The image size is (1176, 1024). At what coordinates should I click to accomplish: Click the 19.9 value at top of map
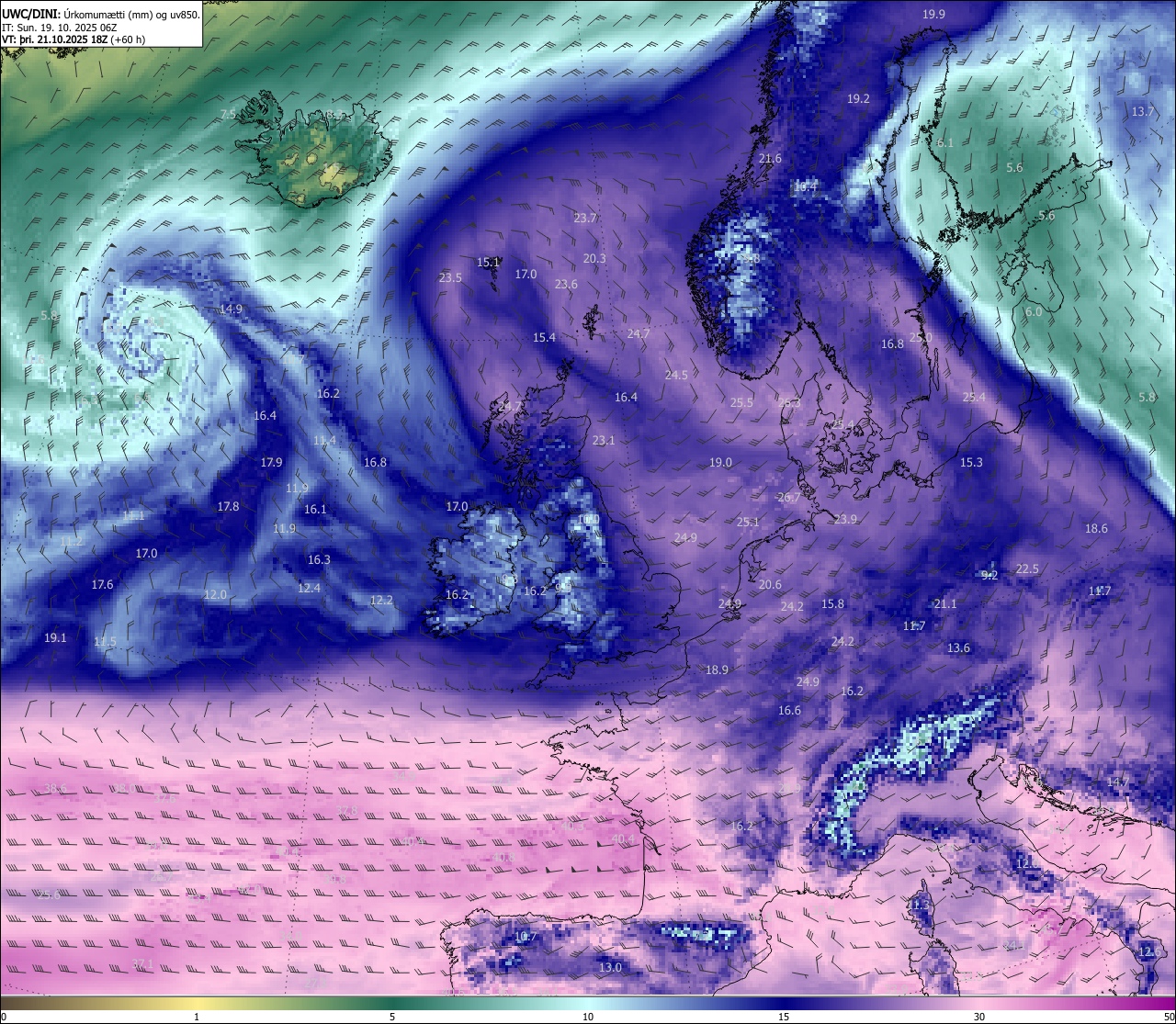coord(933,14)
